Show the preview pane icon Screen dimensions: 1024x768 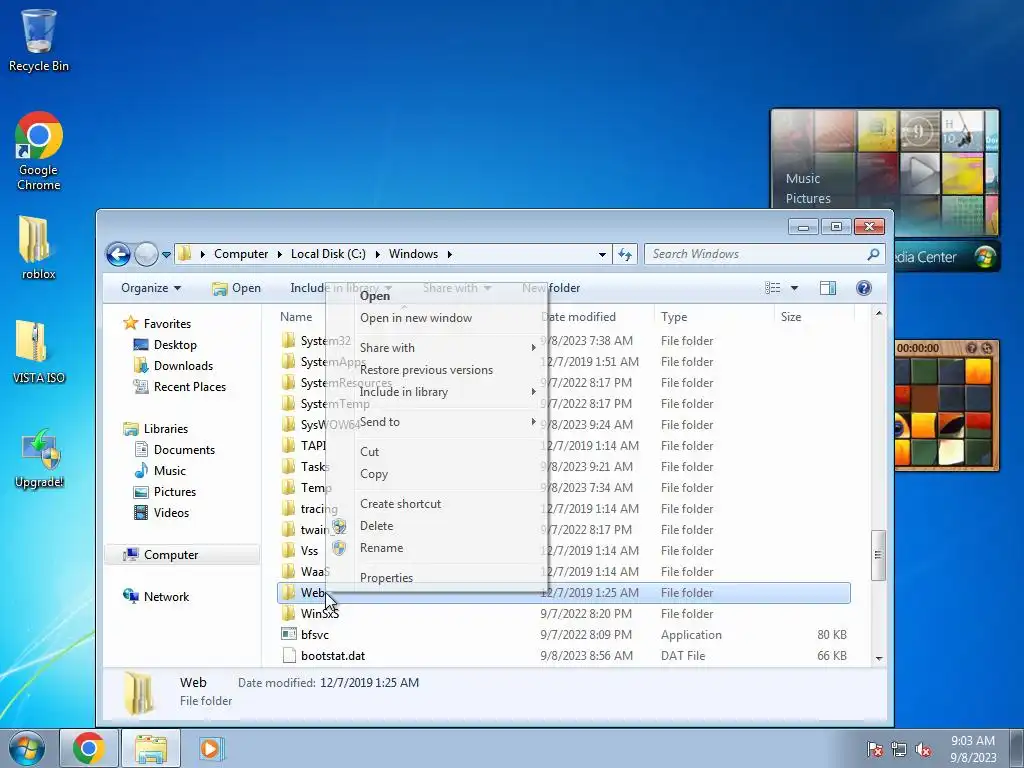pos(827,288)
